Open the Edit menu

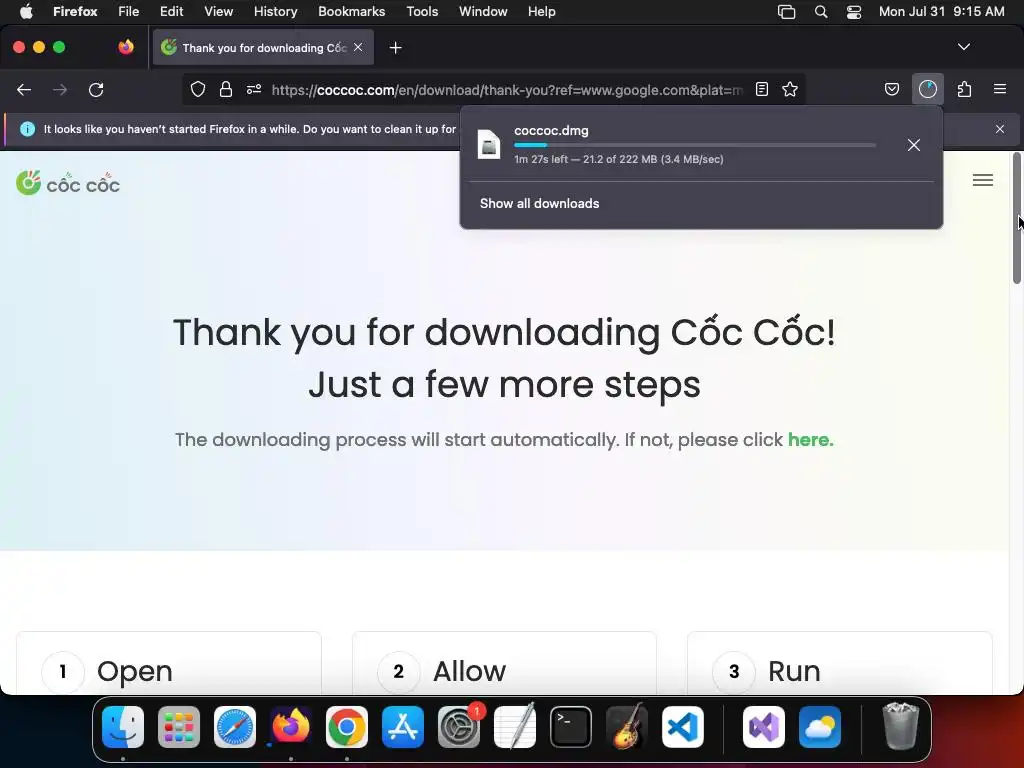(x=172, y=11)
